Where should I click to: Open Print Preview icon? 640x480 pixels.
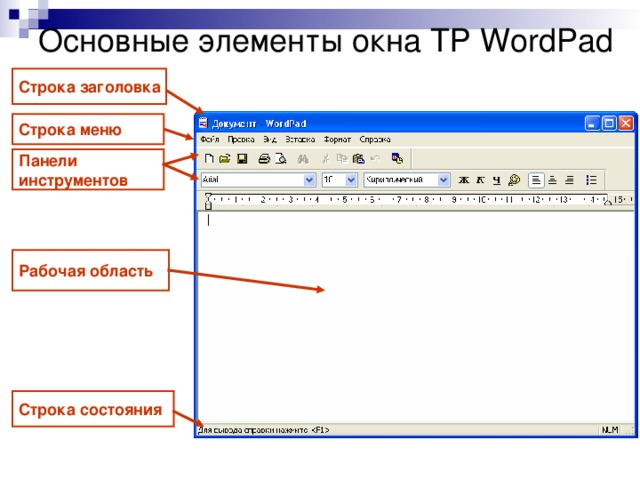(x=281, y=159)
